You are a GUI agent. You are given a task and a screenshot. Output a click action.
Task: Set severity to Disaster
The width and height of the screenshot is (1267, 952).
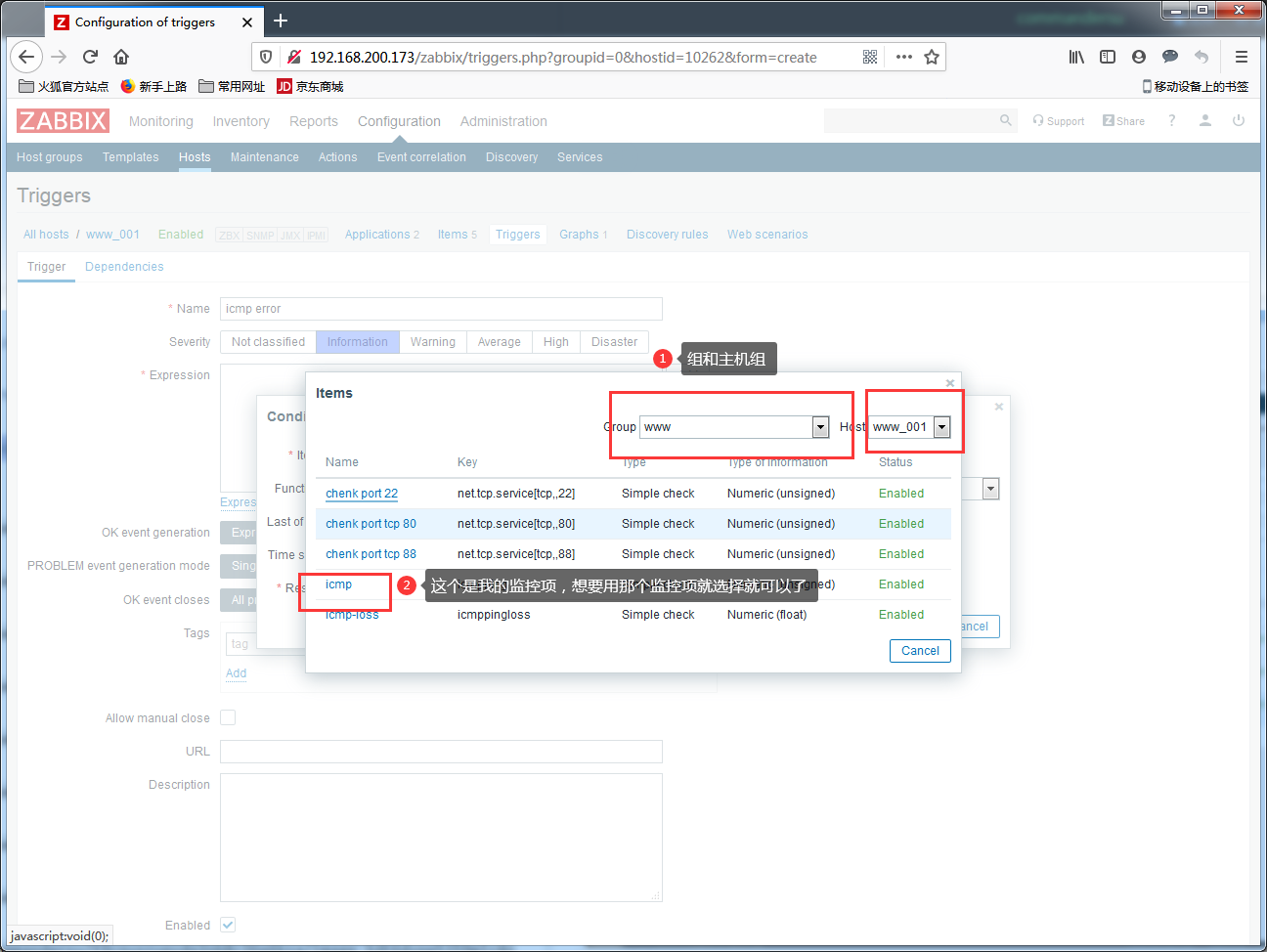pyautogui.click(x=614, y=342)
